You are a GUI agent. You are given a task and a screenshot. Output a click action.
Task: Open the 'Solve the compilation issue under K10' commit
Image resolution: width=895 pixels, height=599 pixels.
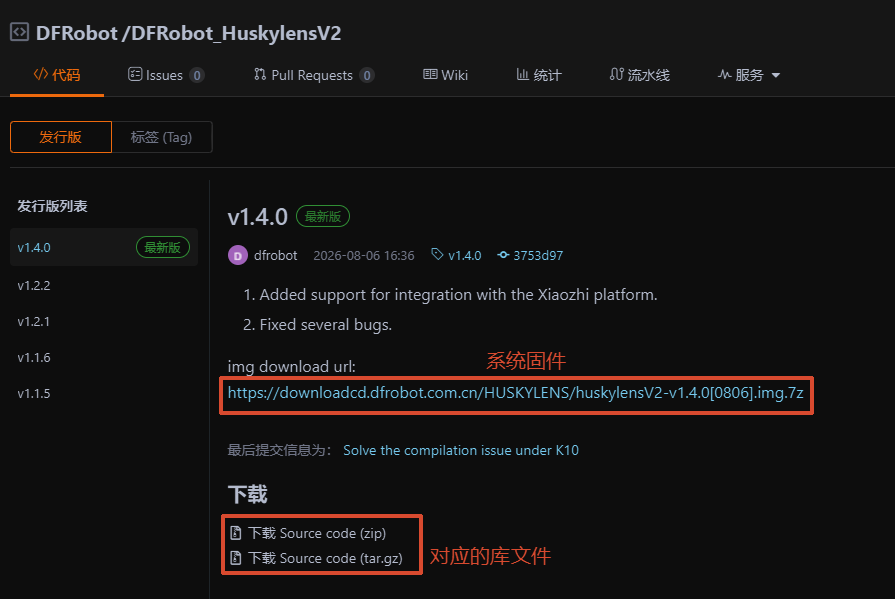click(x=461, y=450)
